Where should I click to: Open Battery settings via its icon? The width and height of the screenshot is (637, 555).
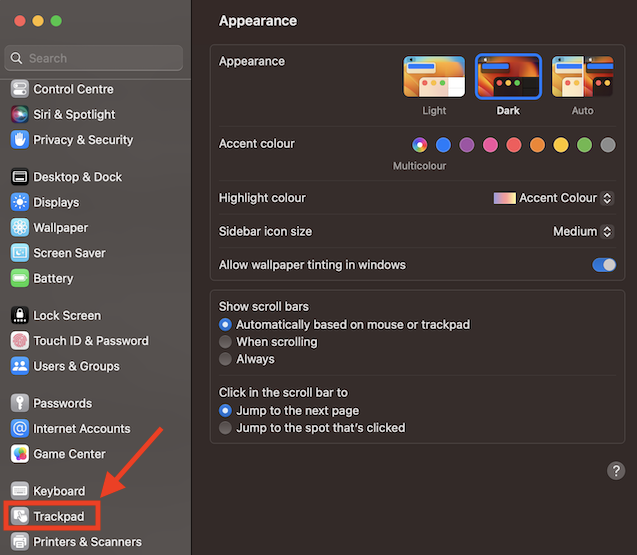[20, 279]
